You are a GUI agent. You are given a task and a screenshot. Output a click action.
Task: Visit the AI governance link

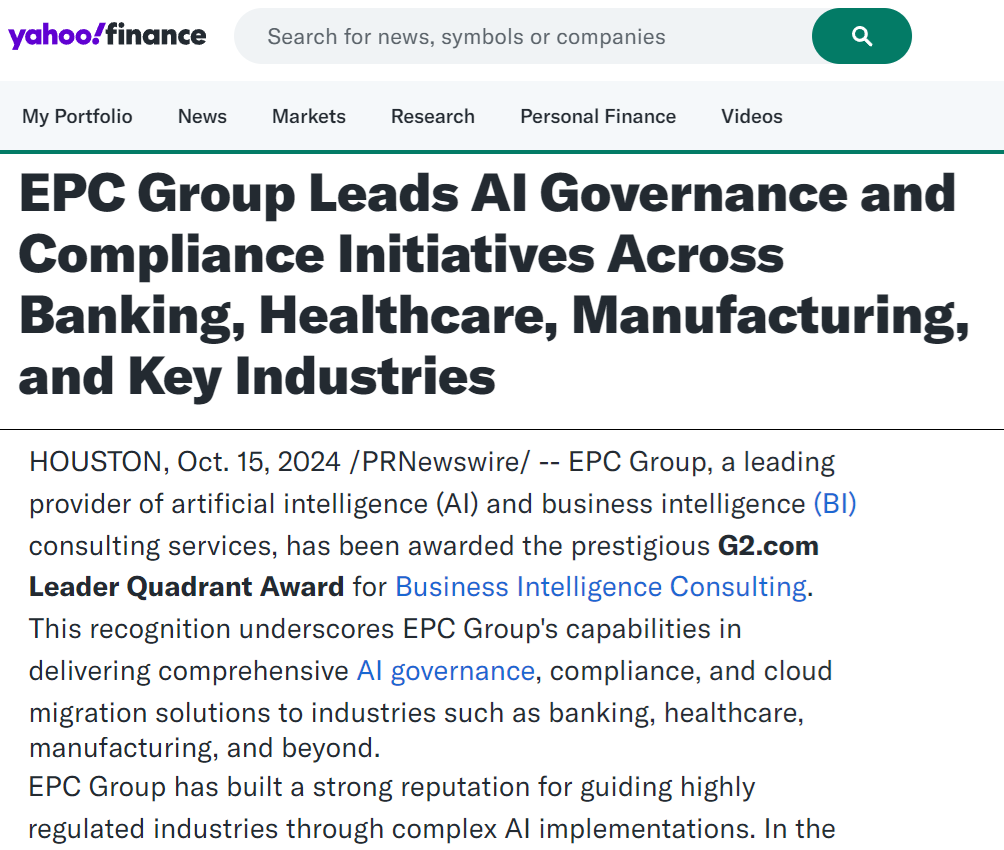click(x=446, y=670)
